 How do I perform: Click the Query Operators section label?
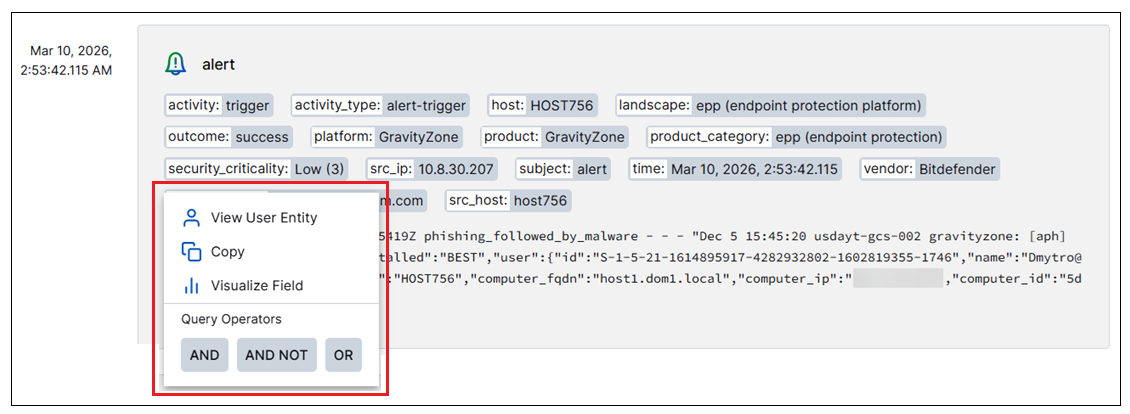click(231, 319)
